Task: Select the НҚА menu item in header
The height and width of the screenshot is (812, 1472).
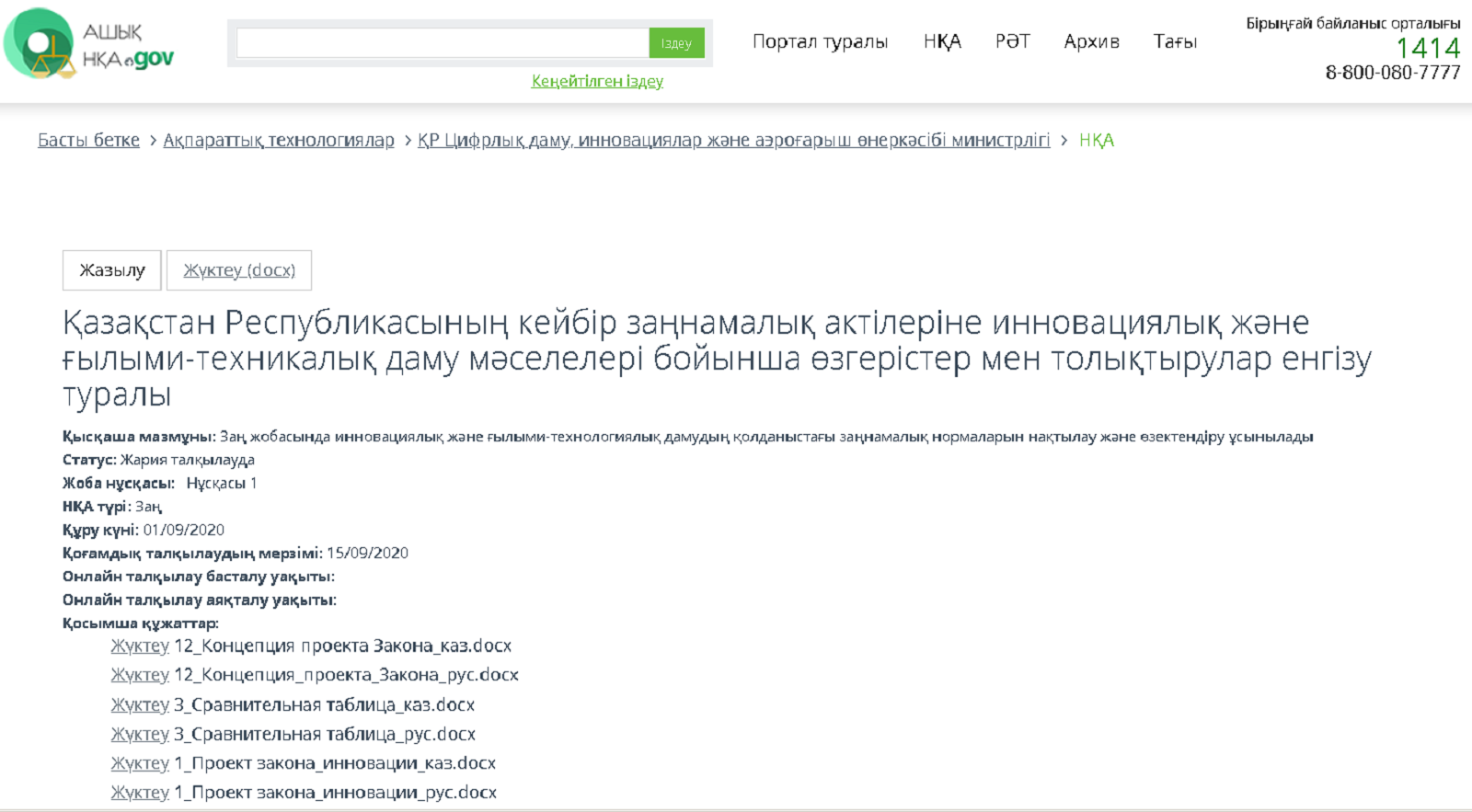Action: coord(942,41)
